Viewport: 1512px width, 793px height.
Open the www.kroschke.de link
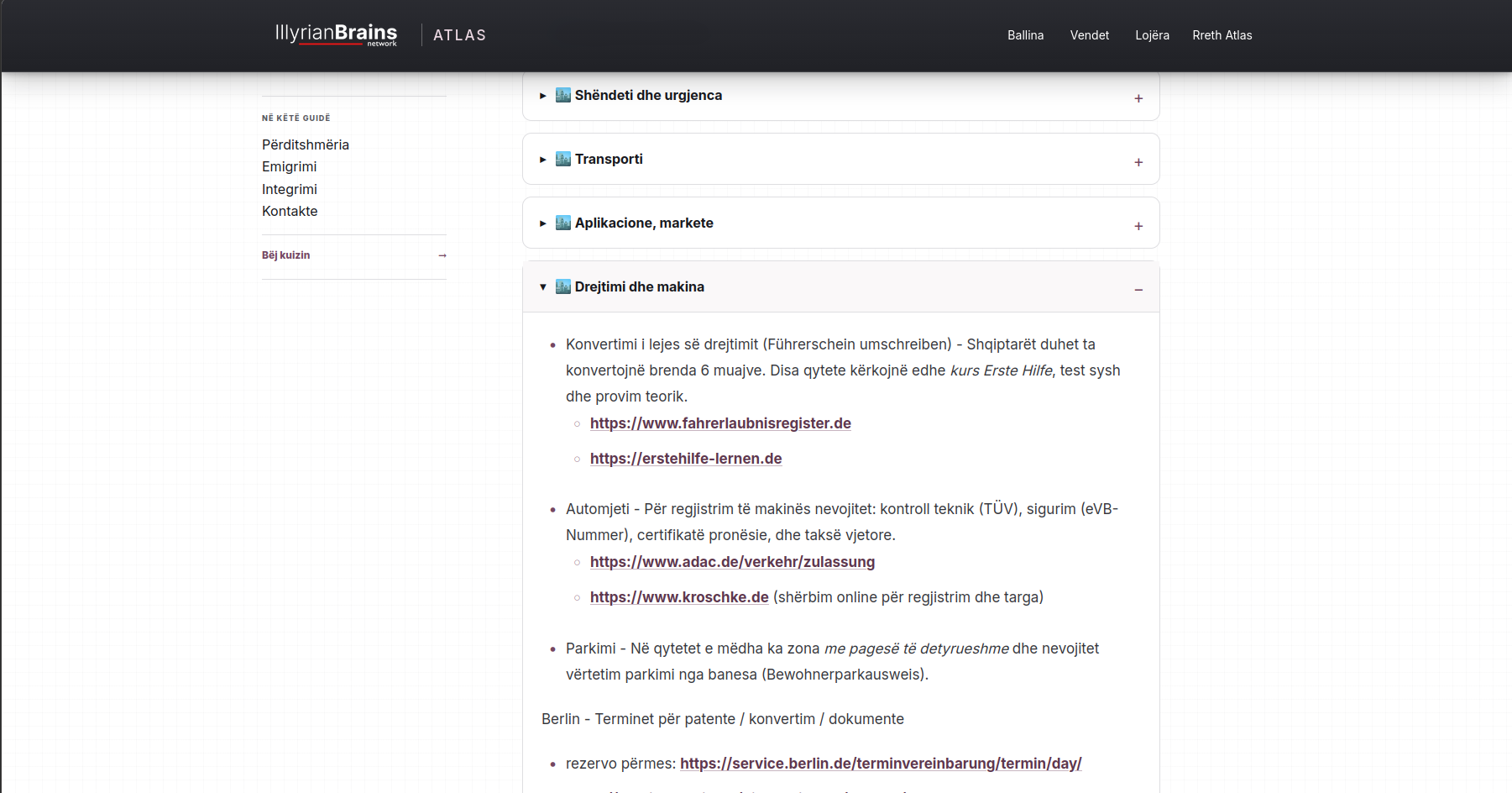679,597
